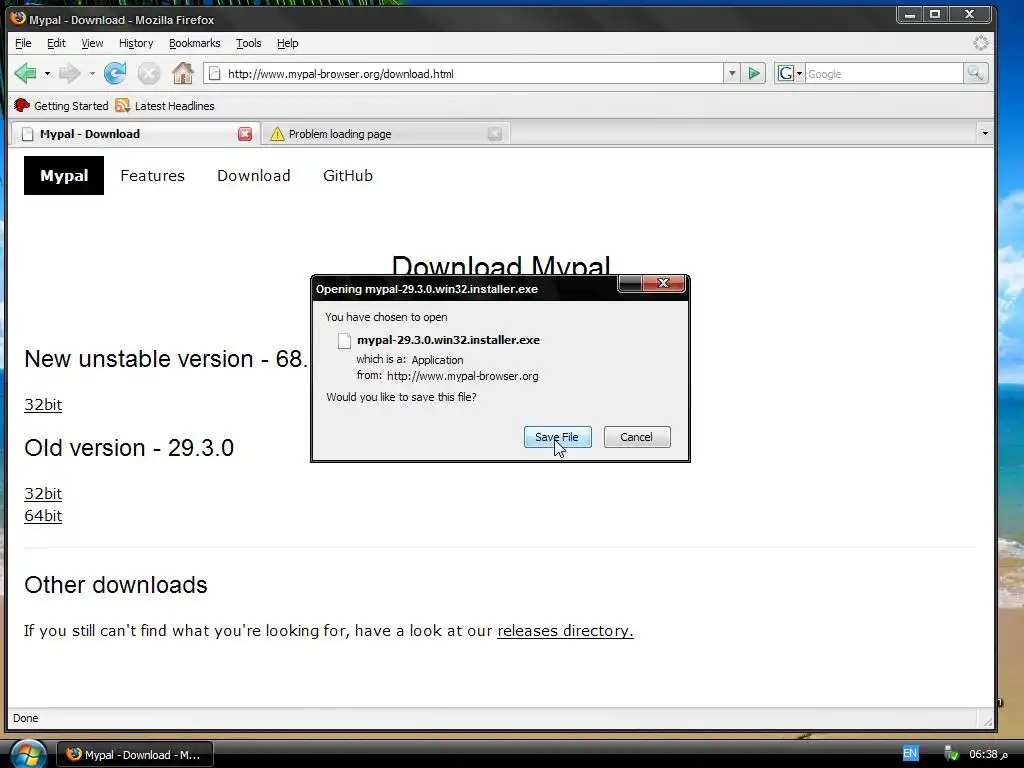Click the network tray icon
Image resolution: width=1024 pixels, height=768 pixels.
pyautogui.click(x=951, y=754)
